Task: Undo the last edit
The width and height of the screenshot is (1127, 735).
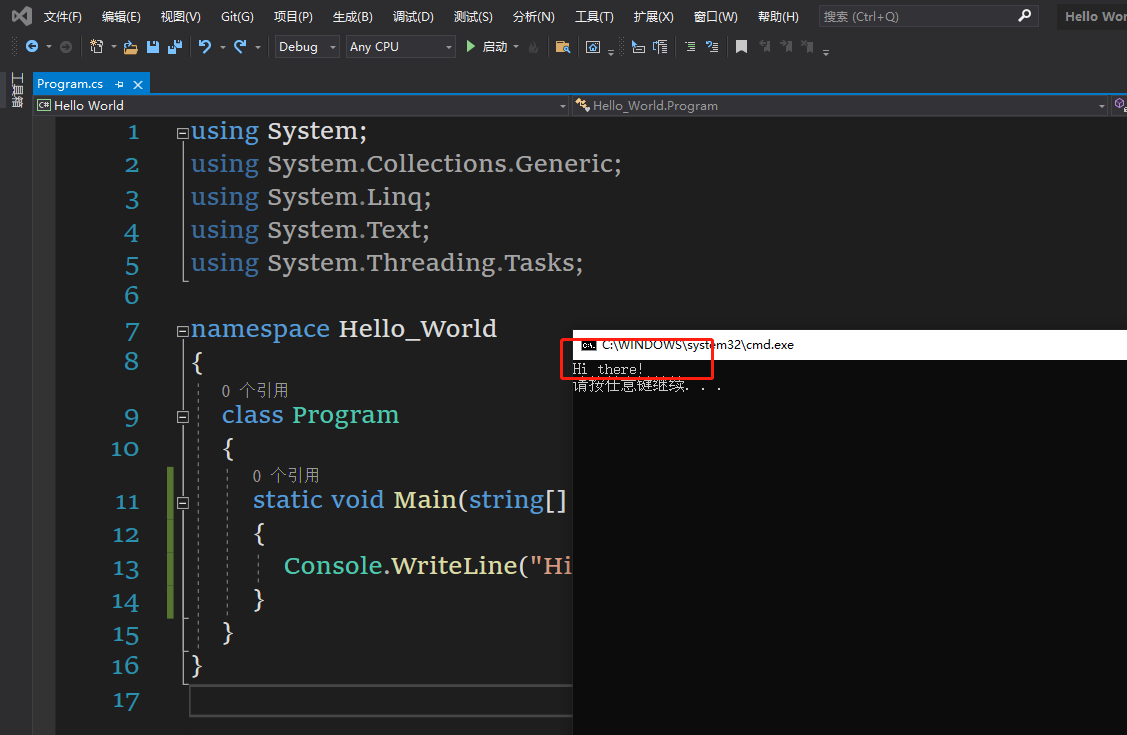Action: coord(205,47)
